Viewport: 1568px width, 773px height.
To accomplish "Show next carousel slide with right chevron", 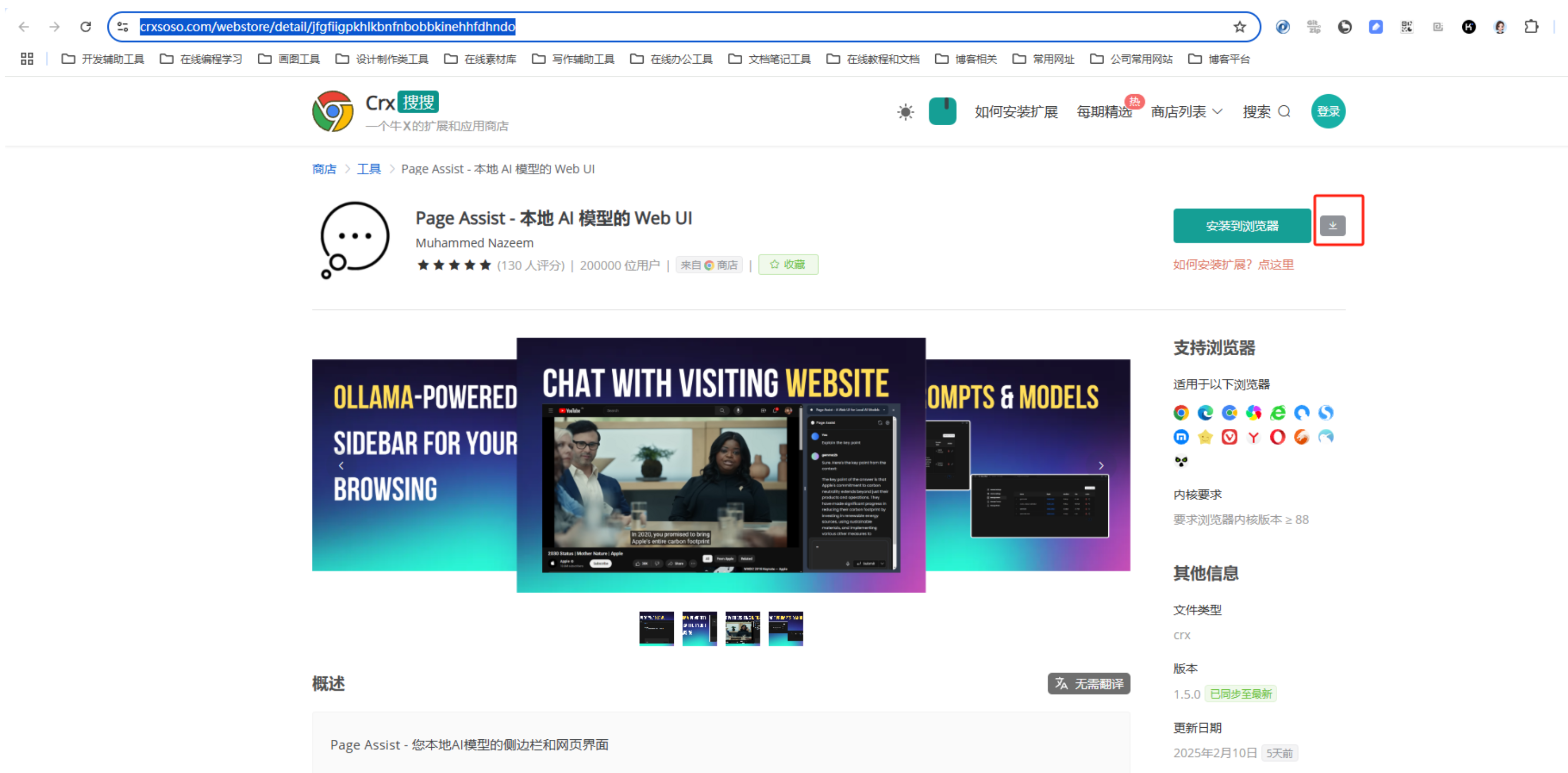I will pyautogui.click(x=1100, y=465).
